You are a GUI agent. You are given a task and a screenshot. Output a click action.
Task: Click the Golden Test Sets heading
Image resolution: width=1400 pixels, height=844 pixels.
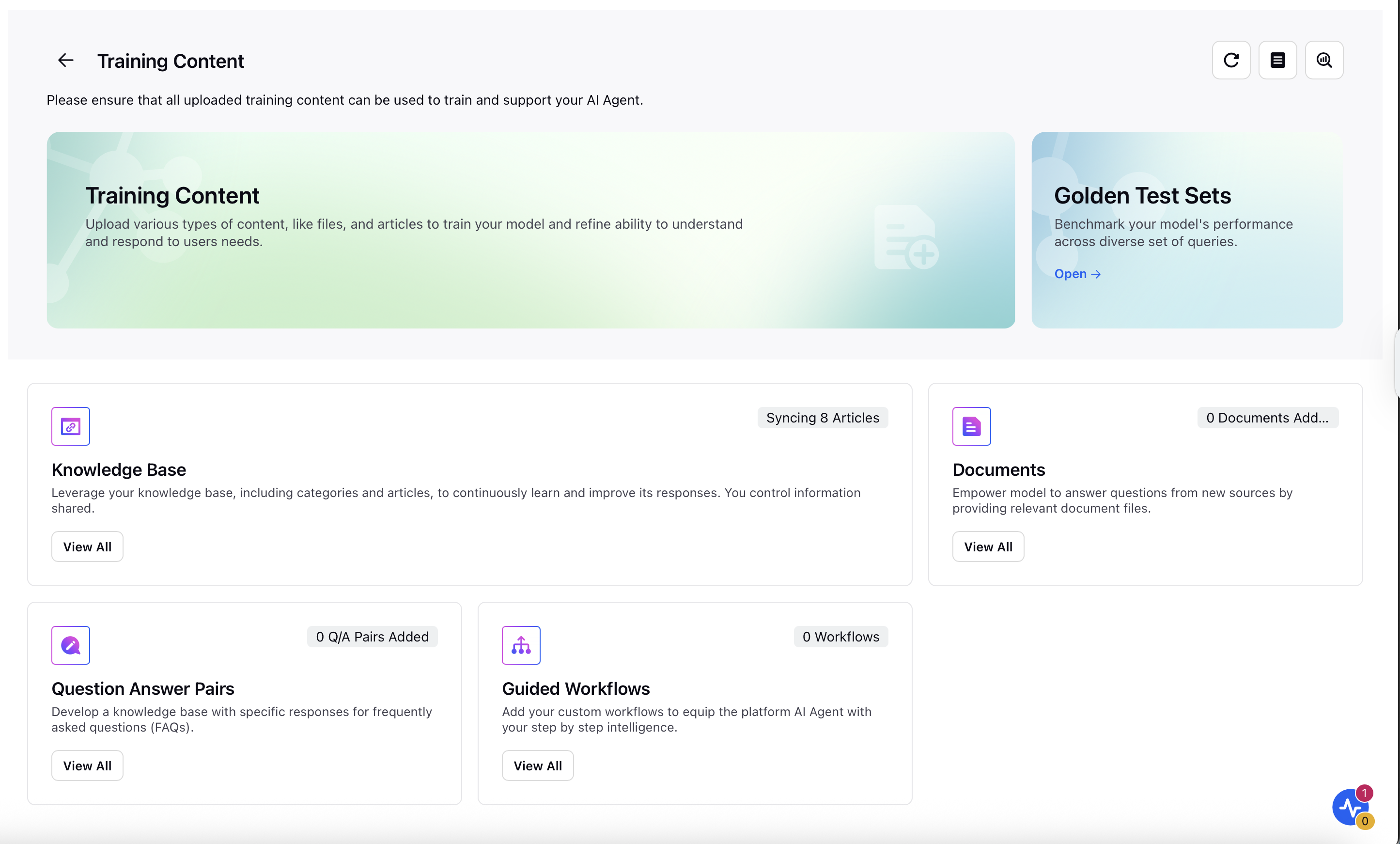pyautogui.click(x=1143, y=196)
